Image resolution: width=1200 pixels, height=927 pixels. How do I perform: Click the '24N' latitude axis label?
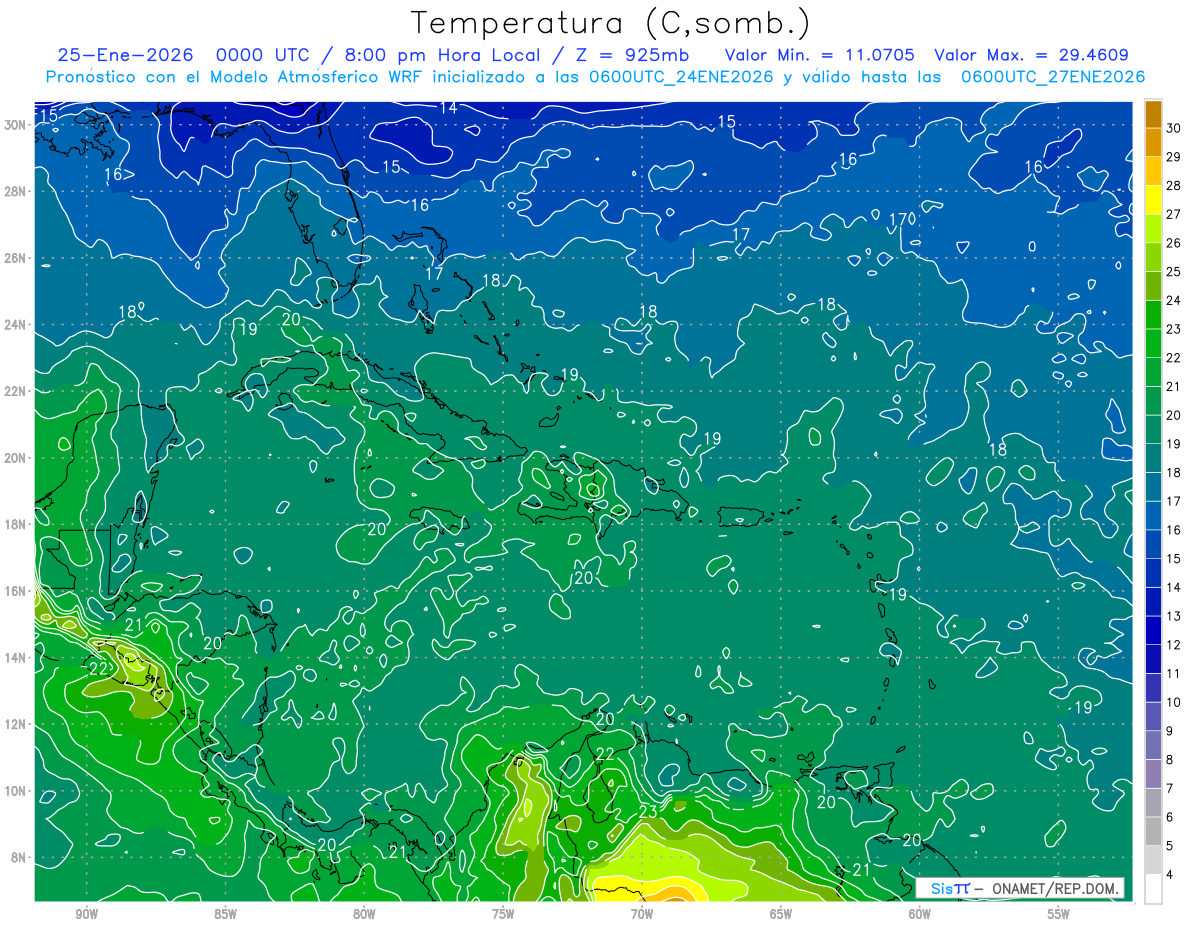(x=15, y=325)
